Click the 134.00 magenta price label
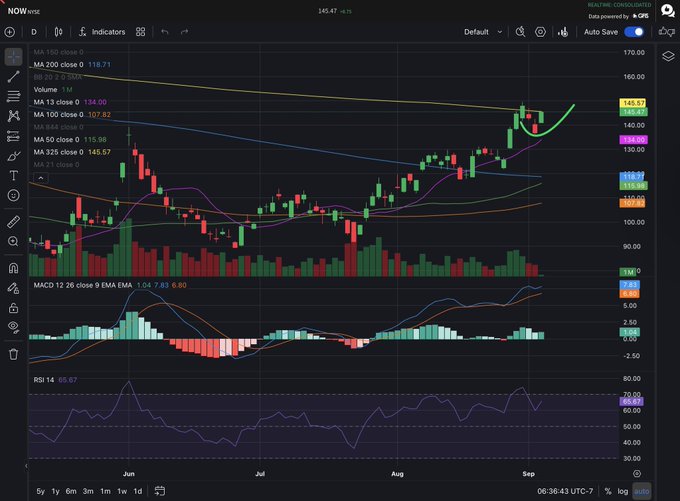 tap(634, 140)
